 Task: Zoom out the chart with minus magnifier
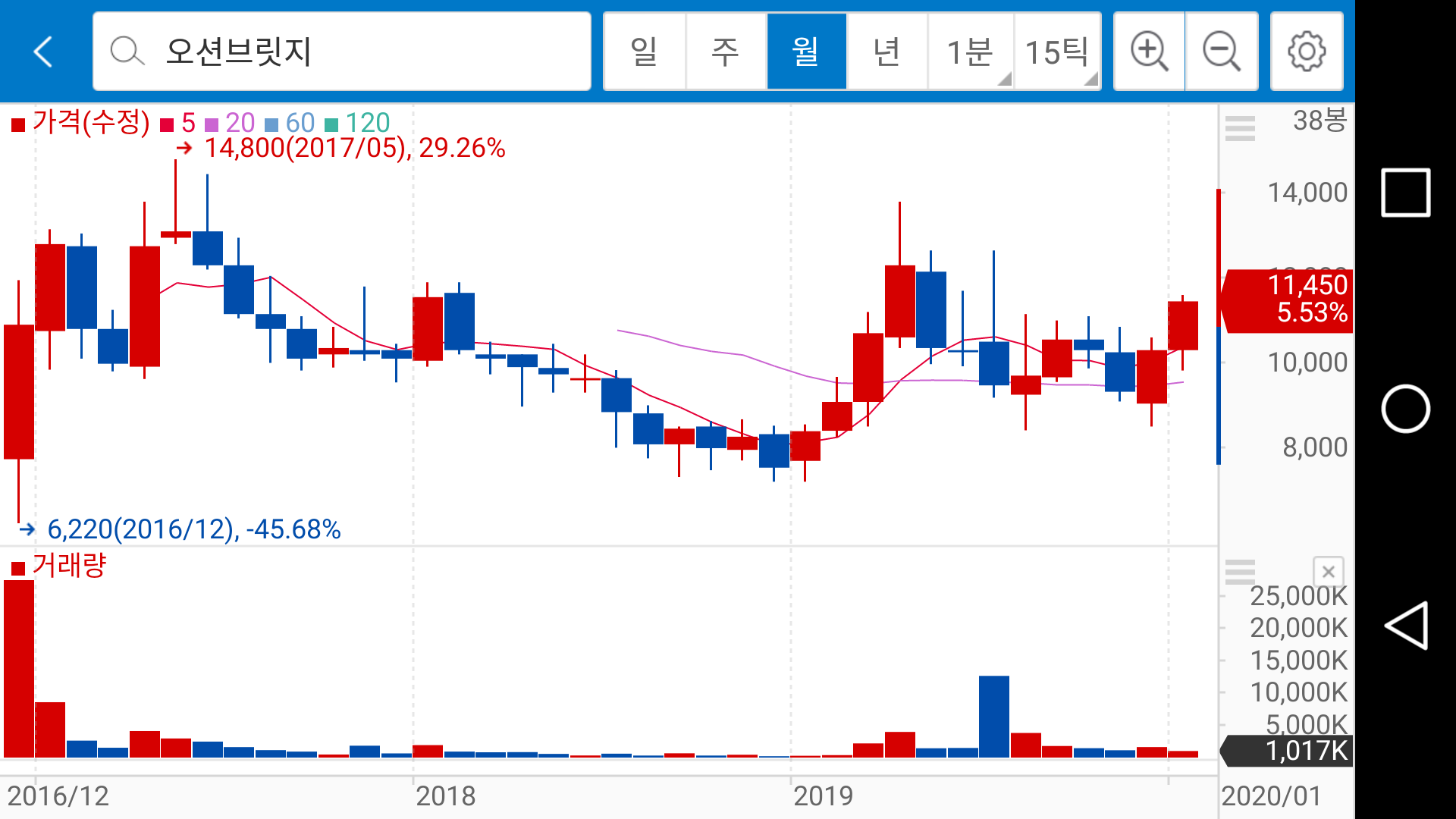pyautogui.click(x=1222, y=52)
